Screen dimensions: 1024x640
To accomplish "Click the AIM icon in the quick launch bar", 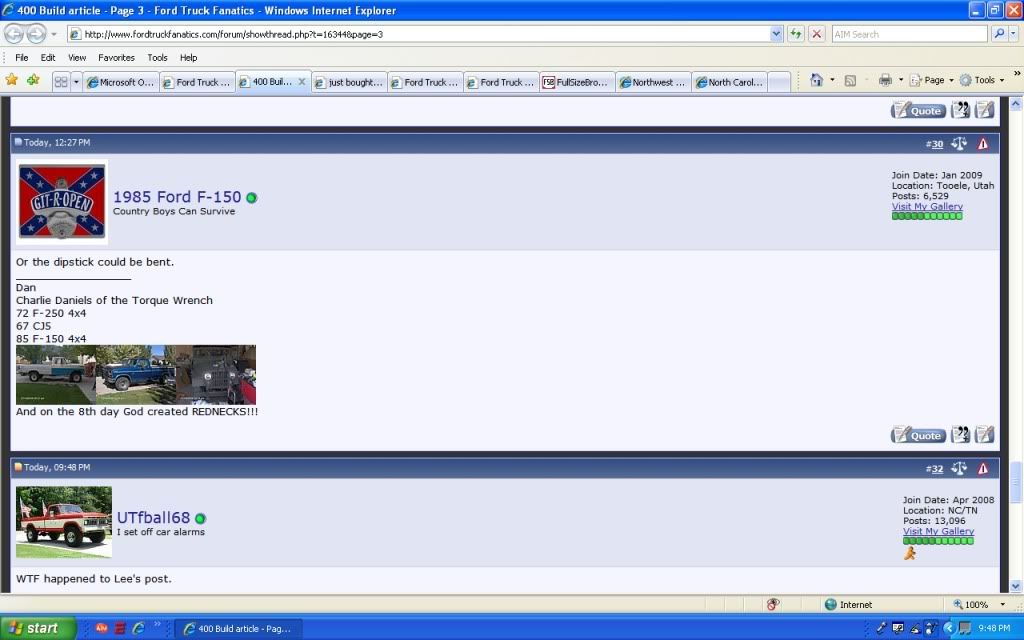I will 101,628.
